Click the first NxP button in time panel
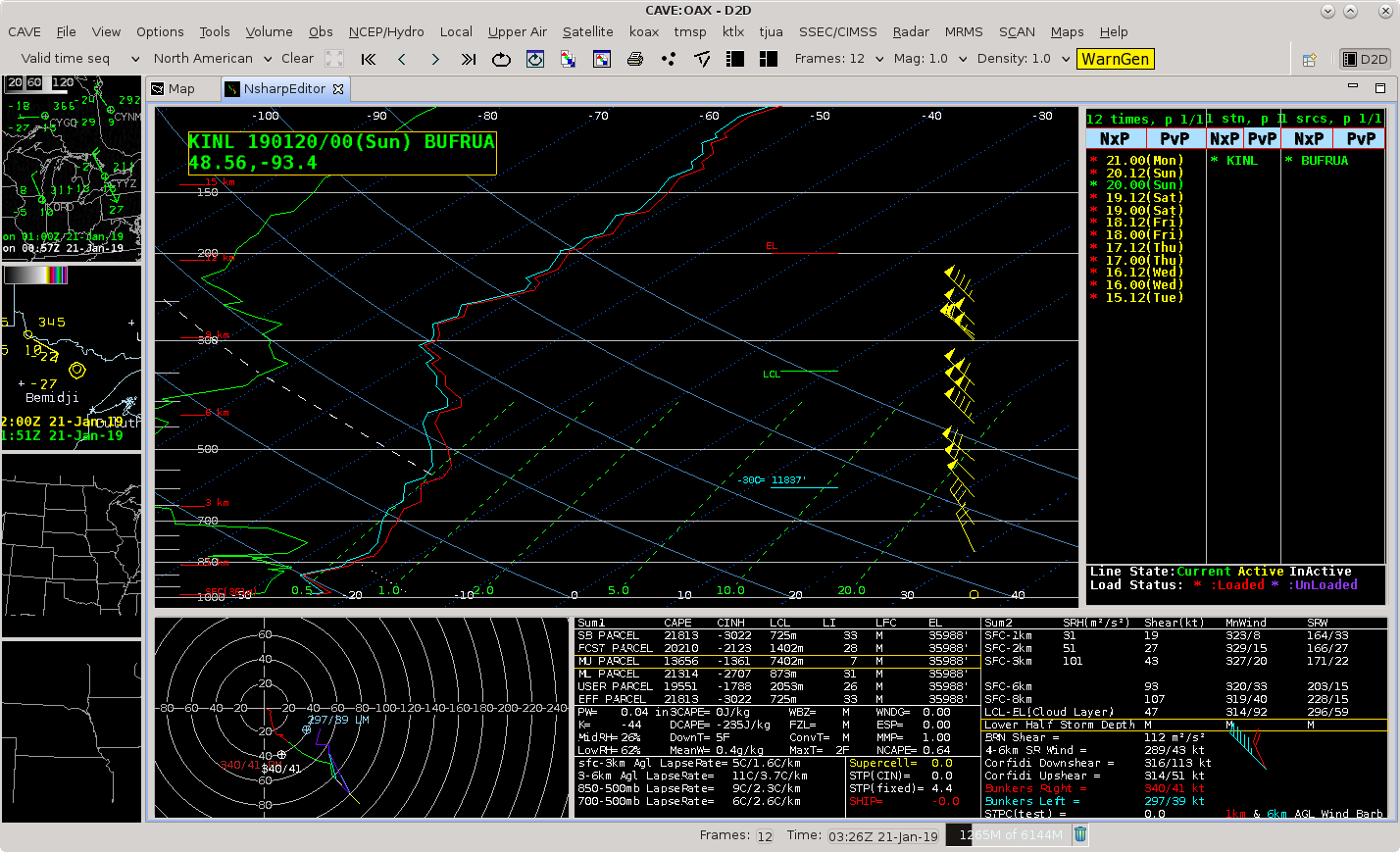 (1116, 139)
